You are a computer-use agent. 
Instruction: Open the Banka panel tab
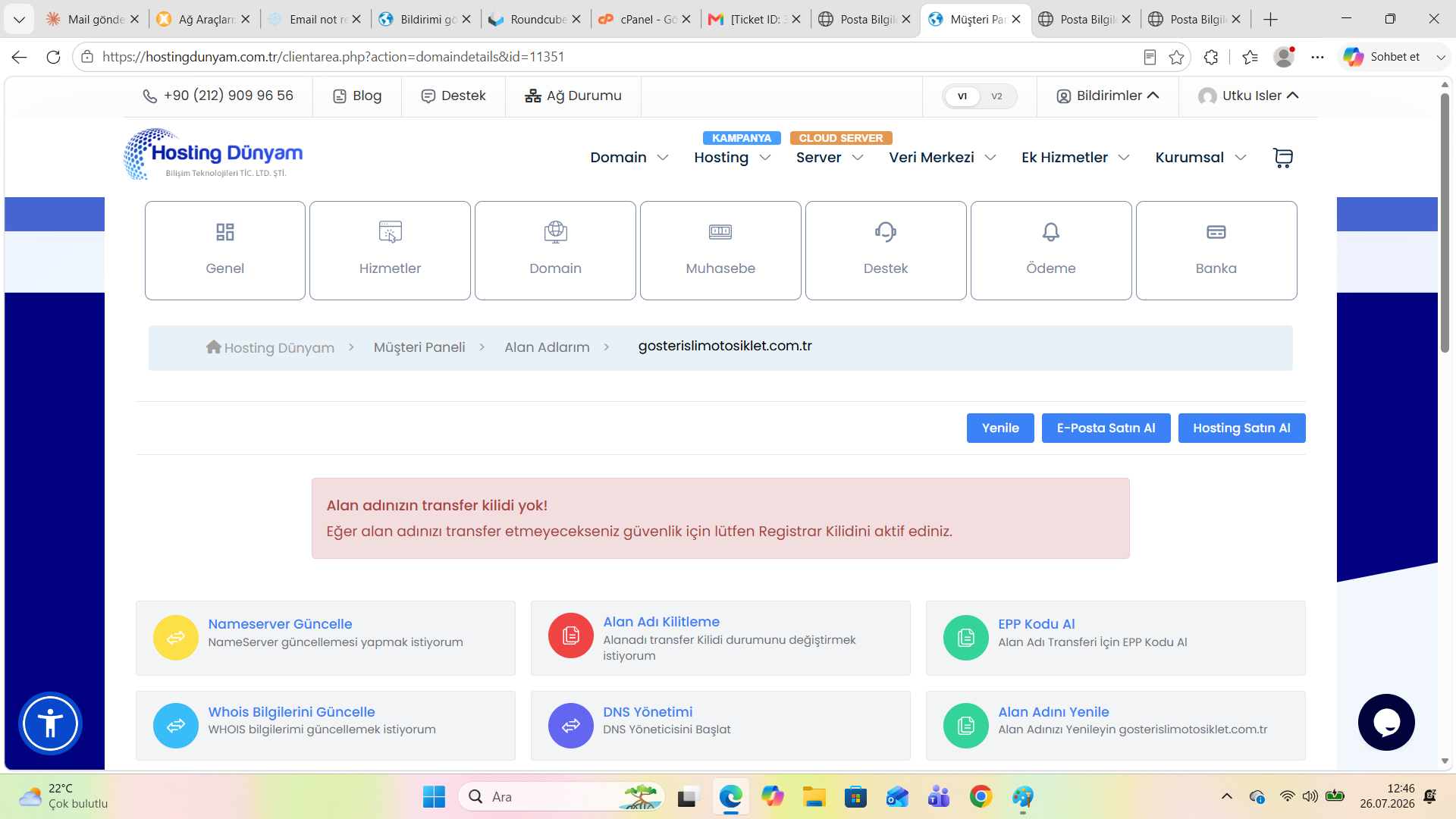point(1216,250)
